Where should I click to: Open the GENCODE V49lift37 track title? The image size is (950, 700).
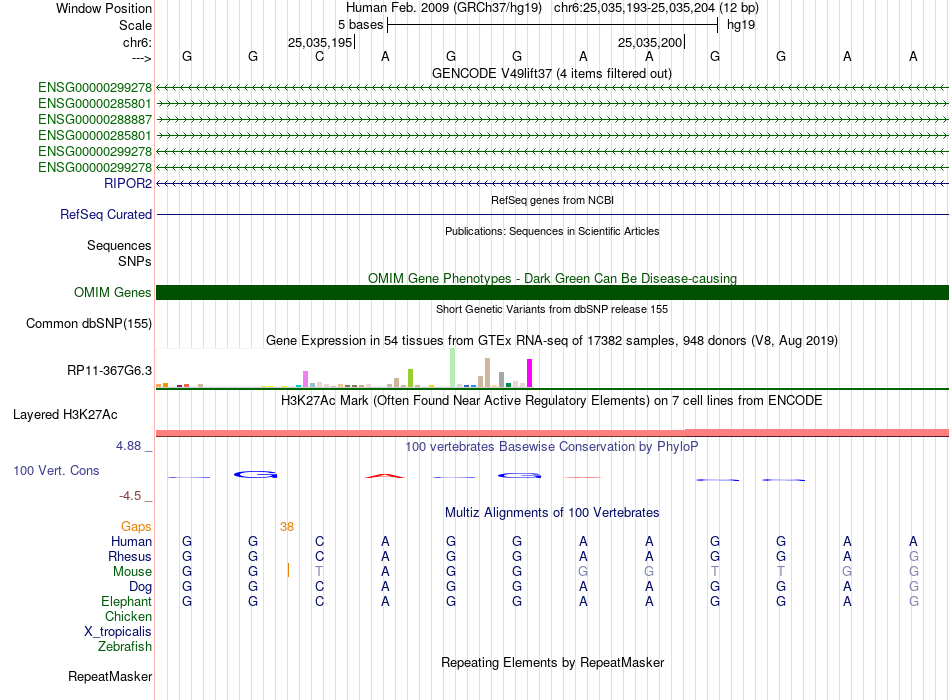[551, 73]
